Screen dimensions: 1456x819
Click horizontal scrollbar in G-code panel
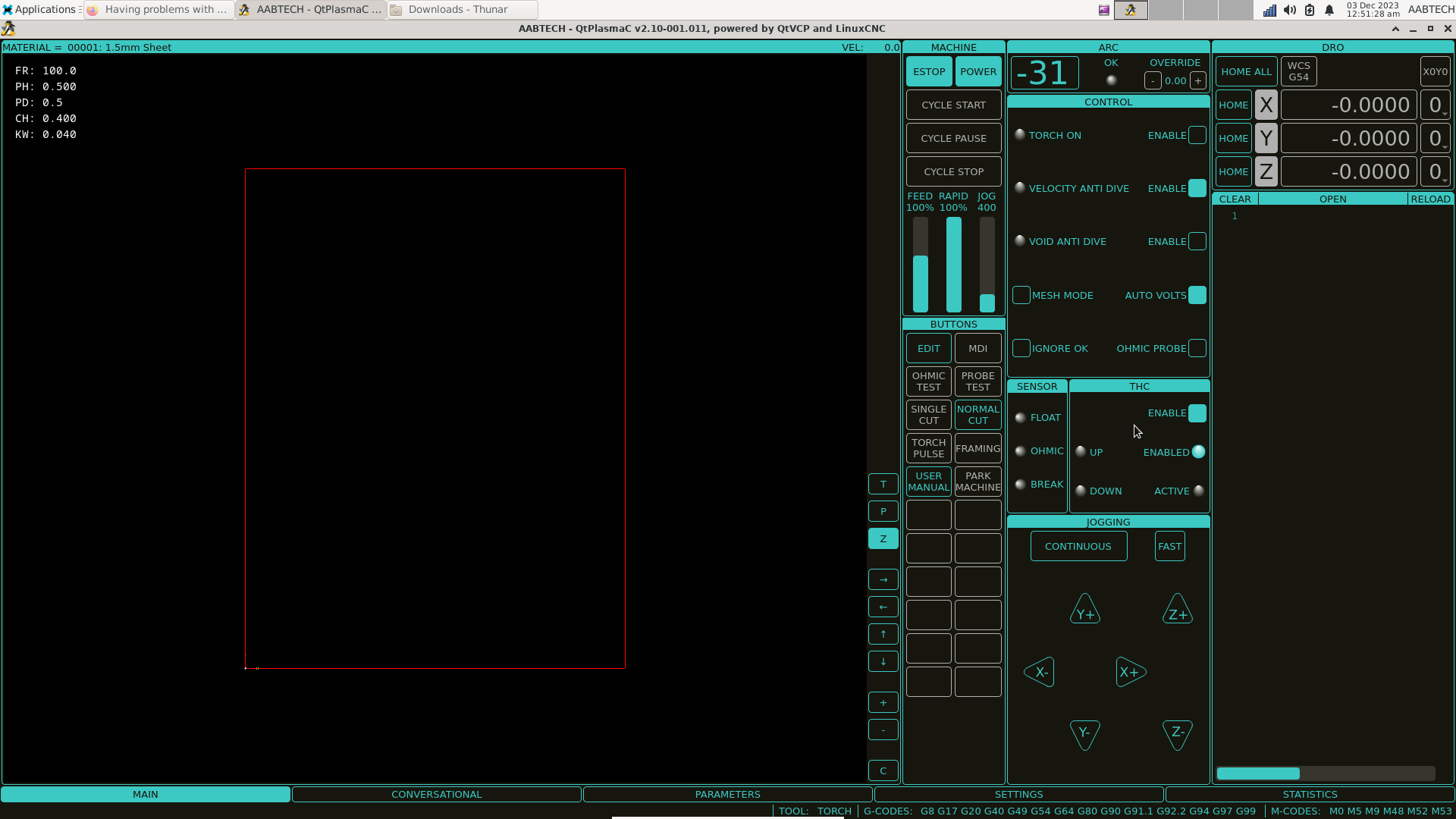pyautogui.click(x=1326, y=773)
